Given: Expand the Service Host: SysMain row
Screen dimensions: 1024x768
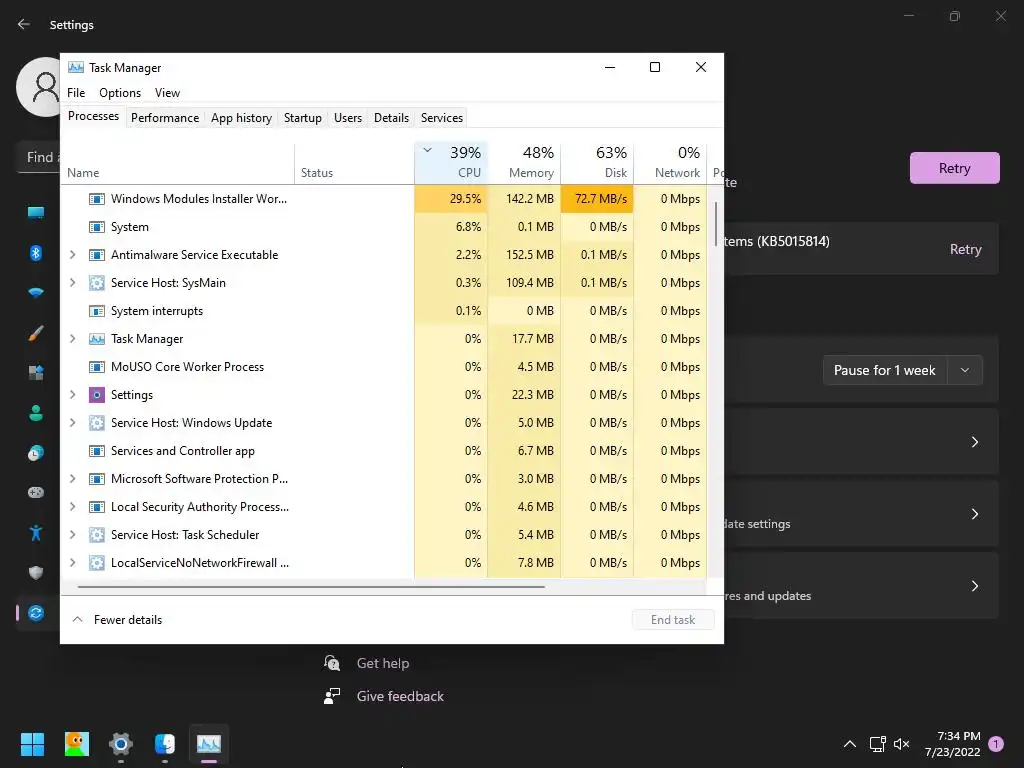Looking at the screenshot, I should (72, 283).
